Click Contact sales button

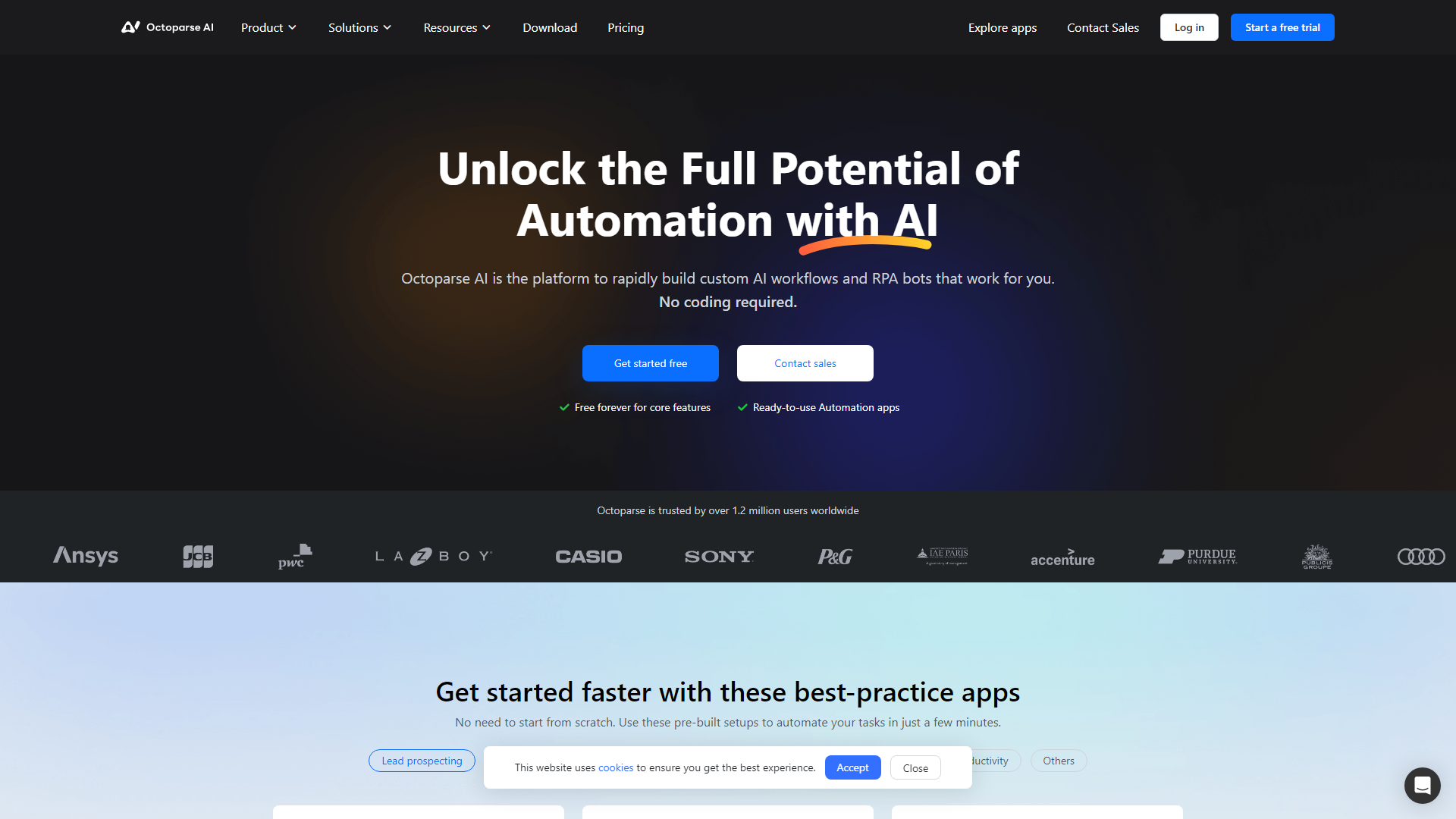coord(805,363)
